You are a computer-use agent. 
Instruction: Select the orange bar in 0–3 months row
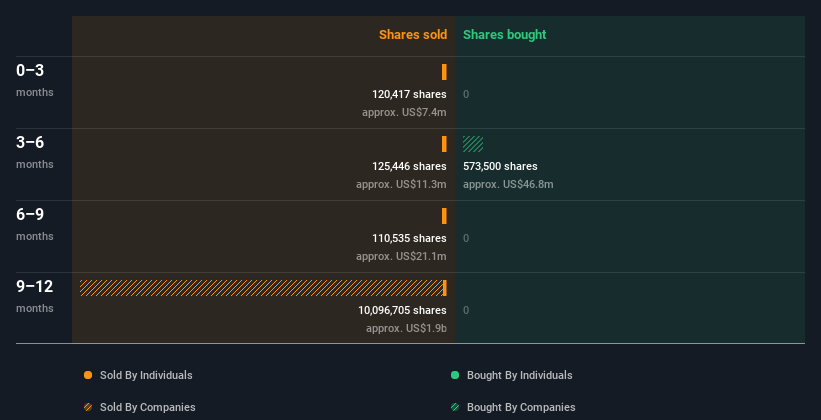444,72
